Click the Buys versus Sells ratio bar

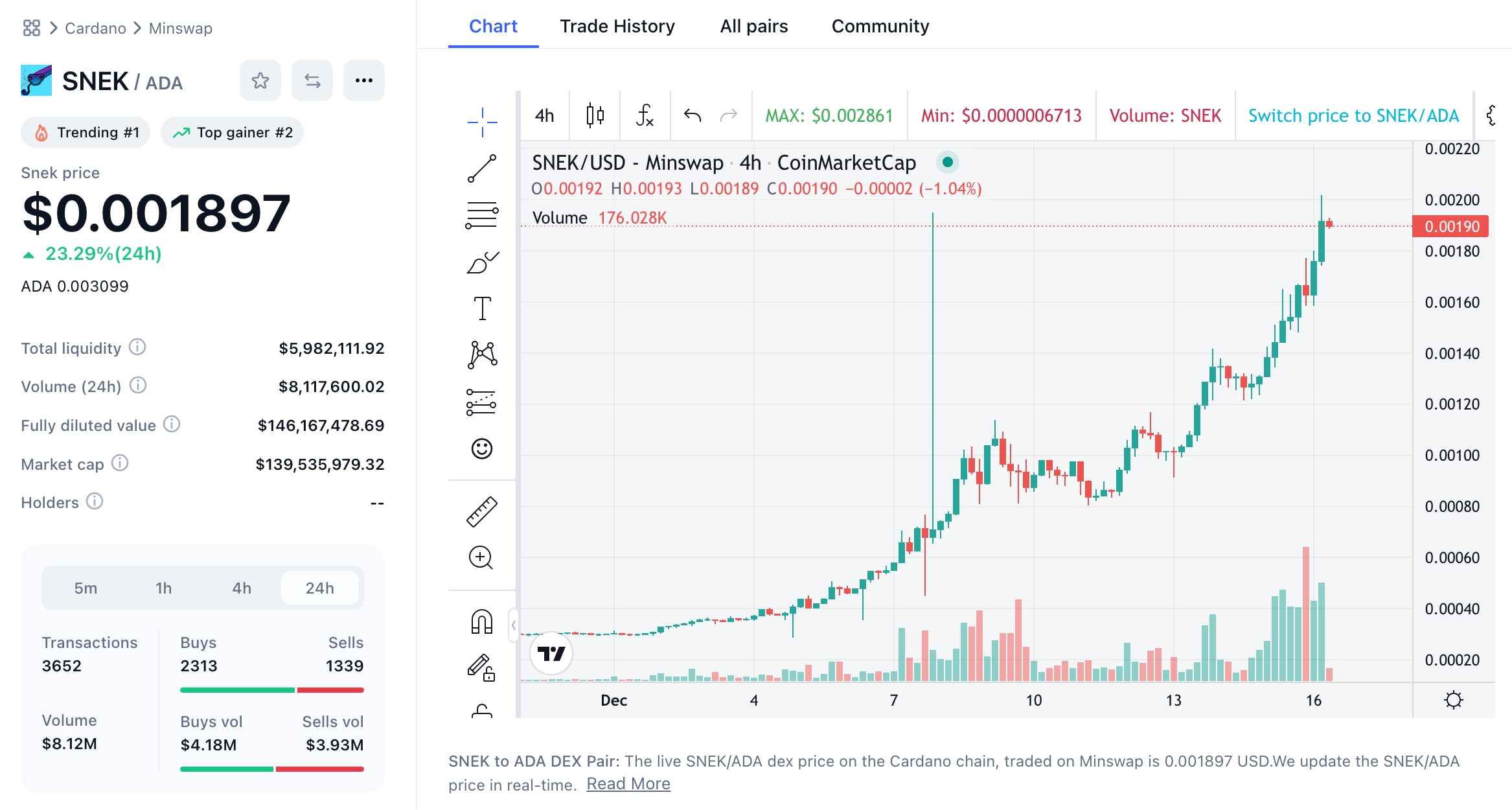click(x=272, y=690)
